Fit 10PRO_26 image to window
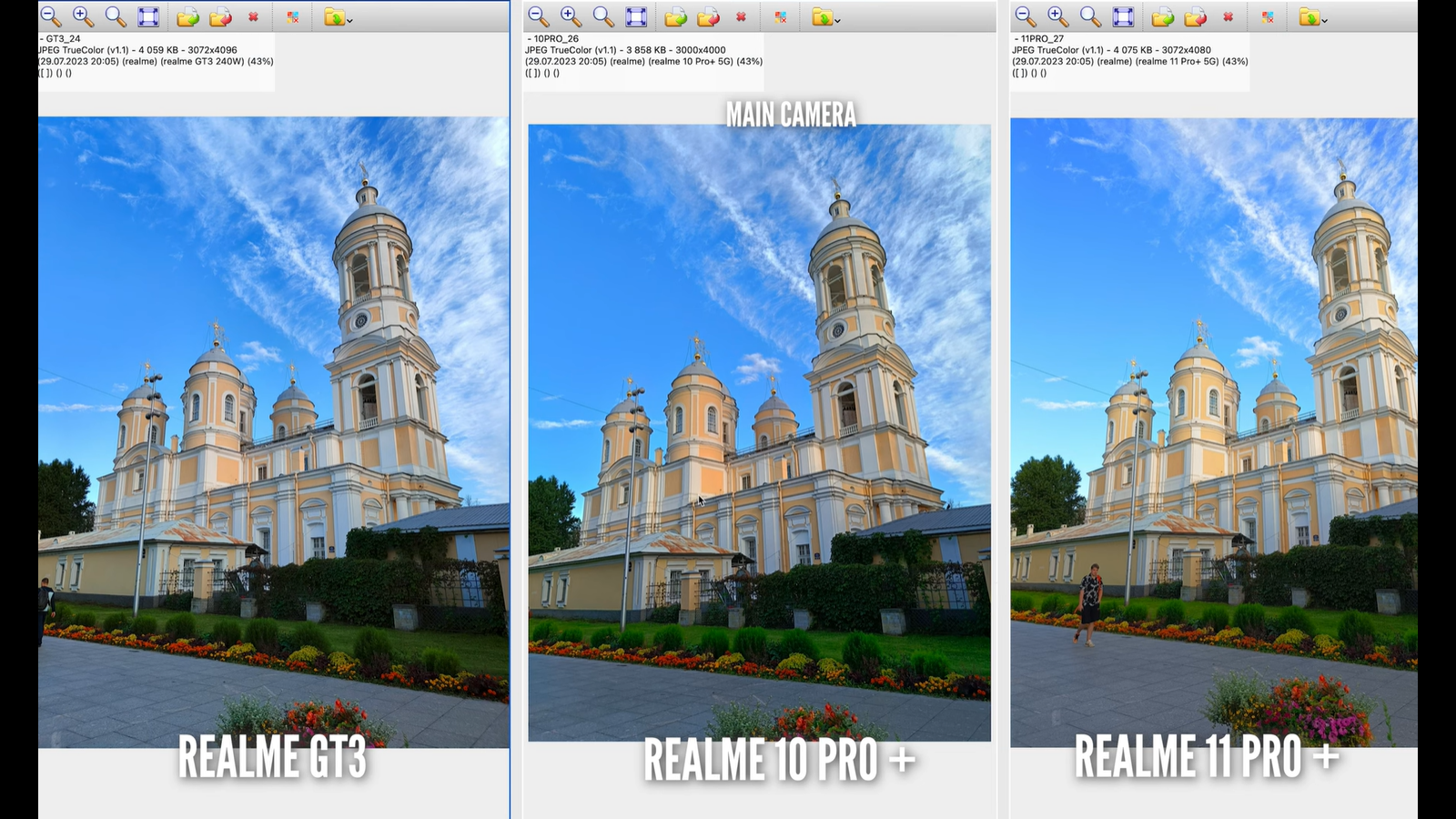The image size is (1456, 819). pos(636,16)
